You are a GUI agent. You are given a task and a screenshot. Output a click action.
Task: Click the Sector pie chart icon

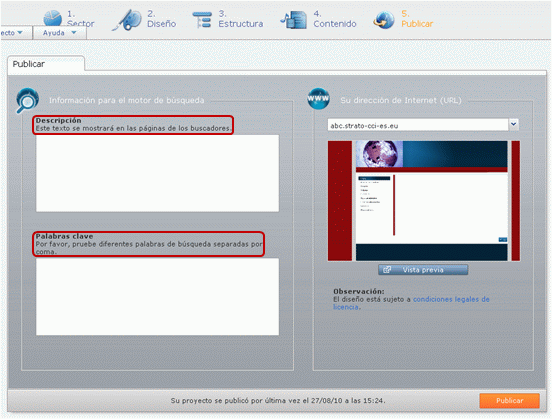coord(53,18)
